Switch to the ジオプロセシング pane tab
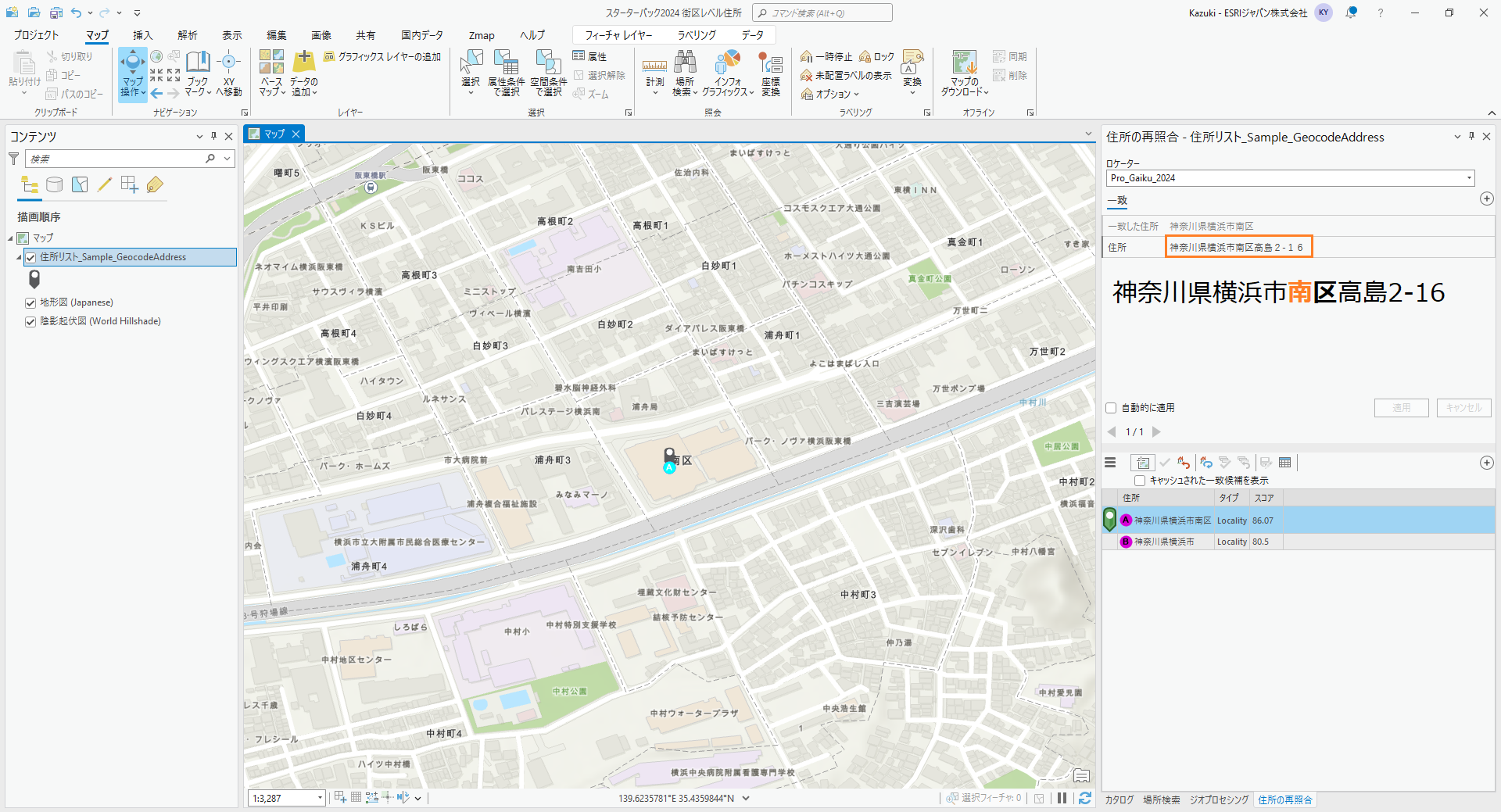The width and height of the screenshot is (1501, 812). [x=1219, y=799]
